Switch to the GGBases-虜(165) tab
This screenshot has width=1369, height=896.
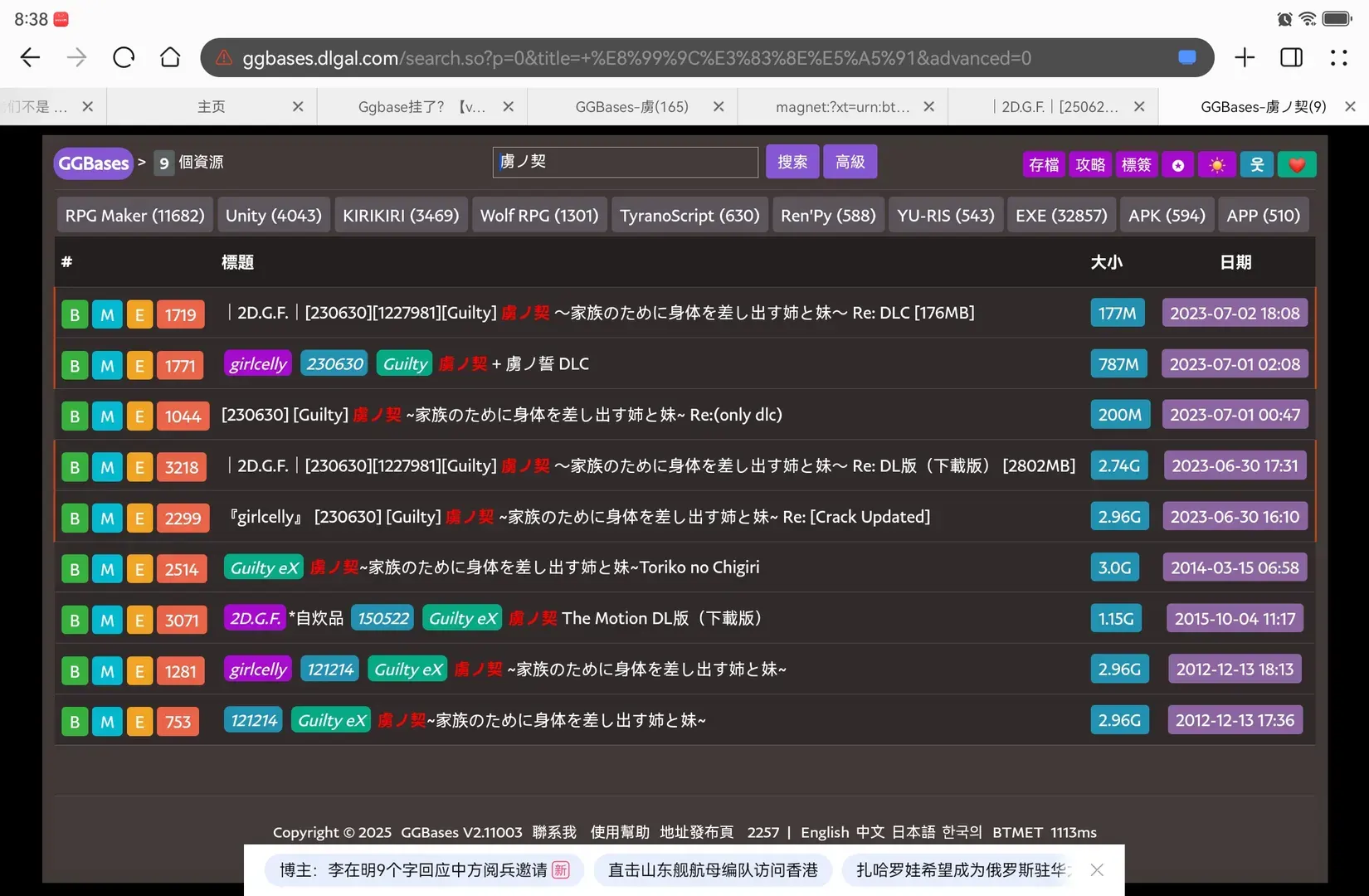[x=631, y=106]
